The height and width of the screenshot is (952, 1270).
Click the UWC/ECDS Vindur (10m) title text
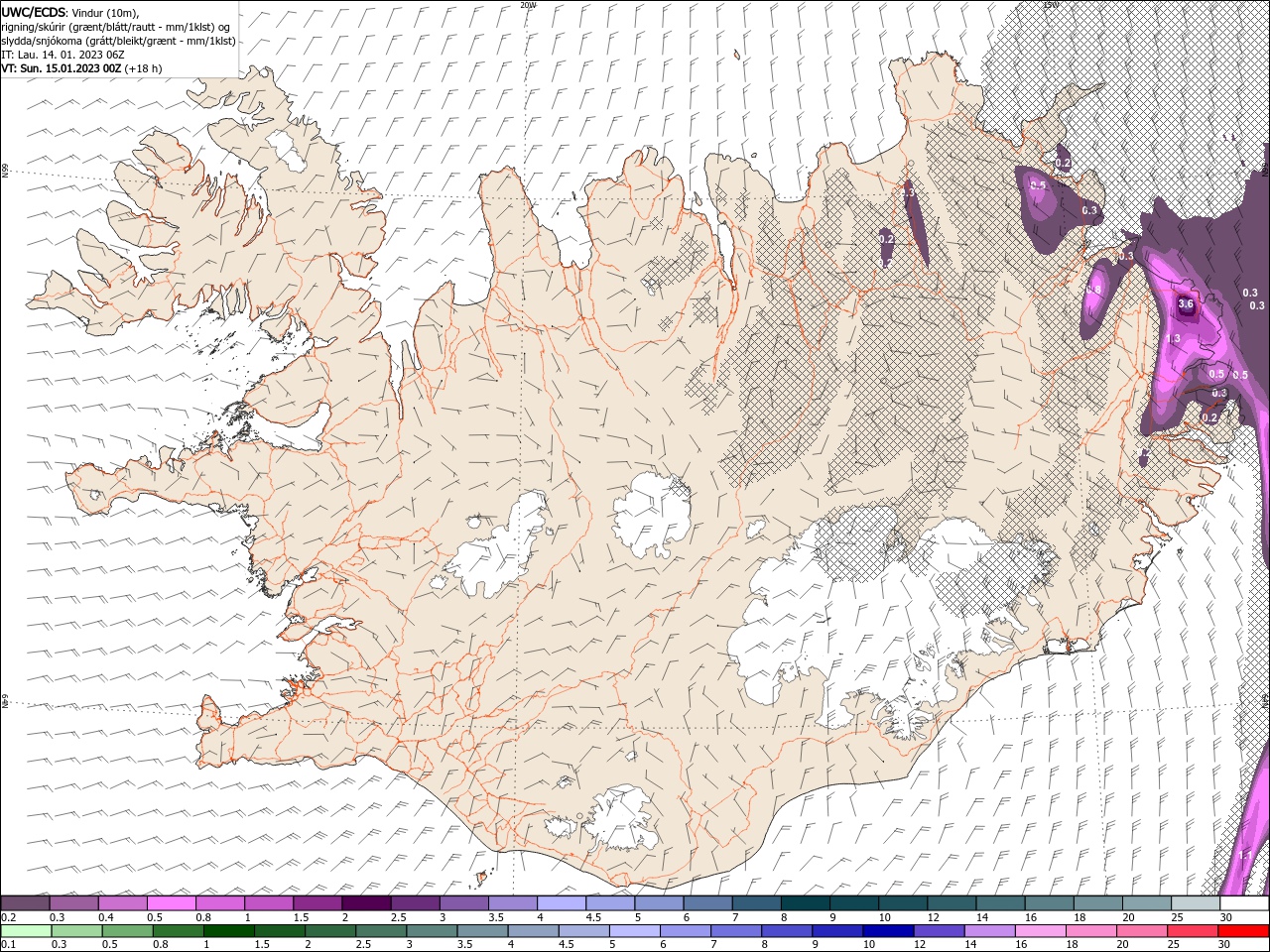(70, 12)
